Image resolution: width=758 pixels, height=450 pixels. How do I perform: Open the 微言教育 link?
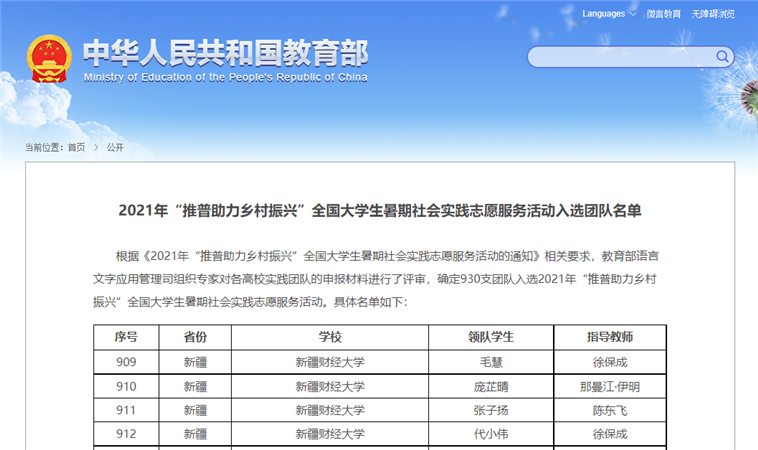pos(663,14)
